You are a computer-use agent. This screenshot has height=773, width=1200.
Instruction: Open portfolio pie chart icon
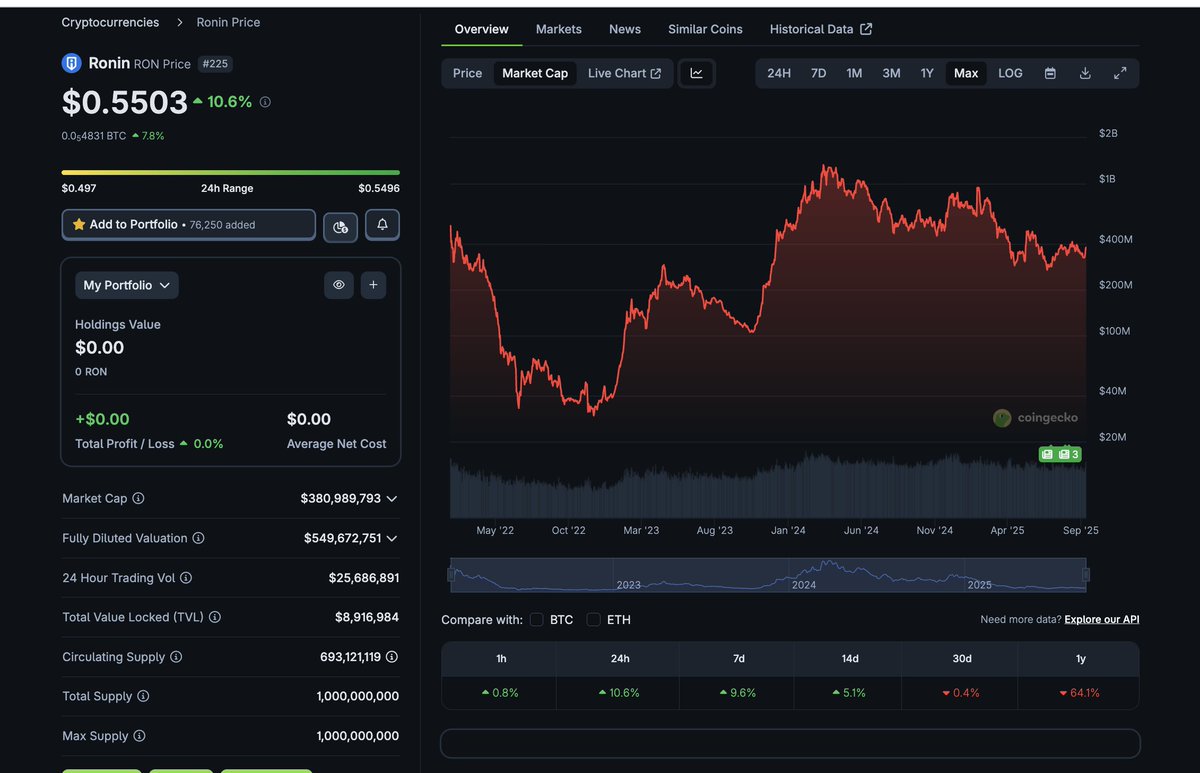click(x=340, y=227)
